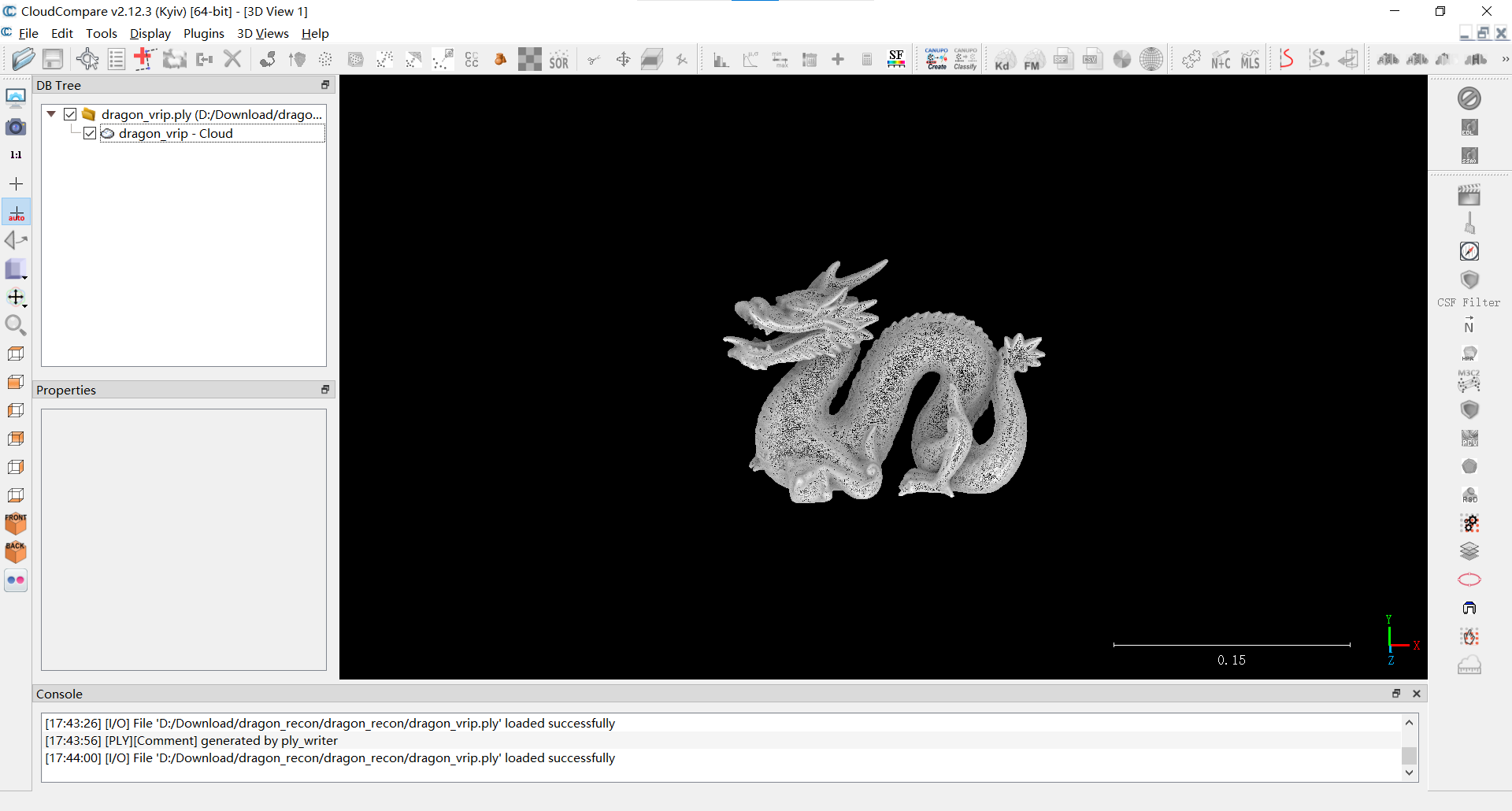Label connected components with CC icon

472,59
